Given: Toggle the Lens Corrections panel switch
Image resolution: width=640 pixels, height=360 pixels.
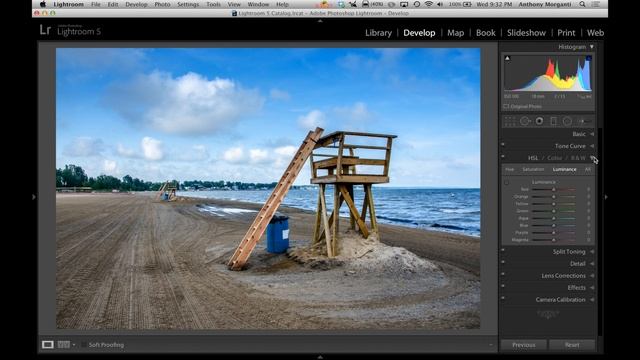Looking at the screenshot, I should pyautogui.click(x=503, y=274).
